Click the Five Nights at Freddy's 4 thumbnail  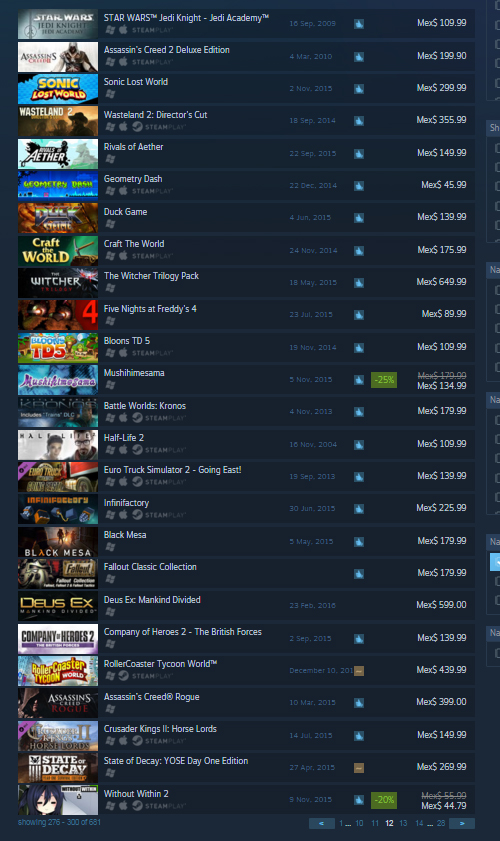click(58, 315)
